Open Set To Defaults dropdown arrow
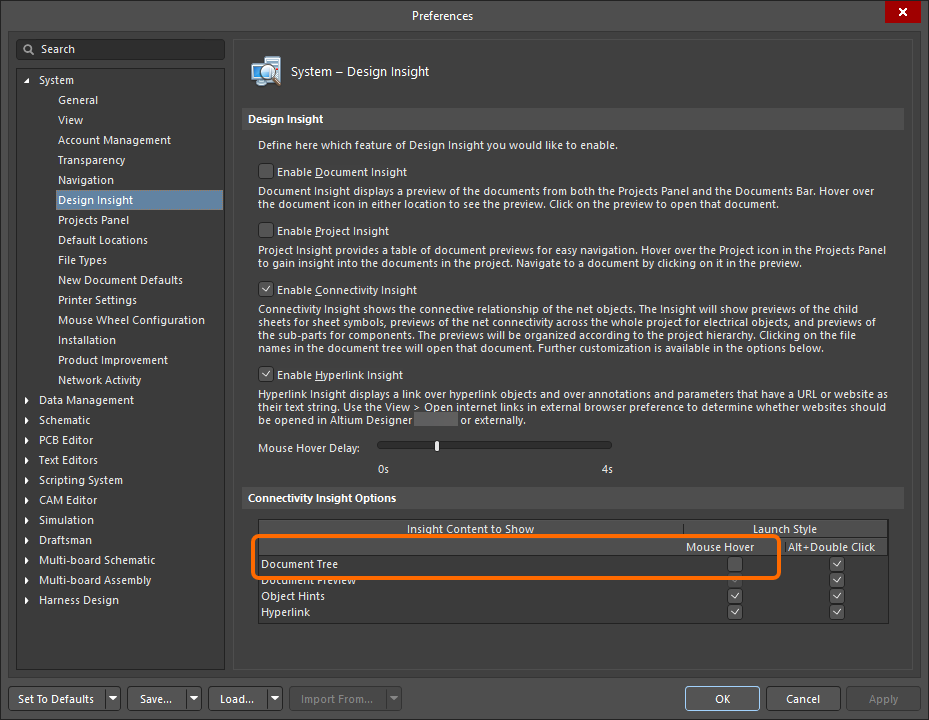929x720 pixels. tap(113, 699)
